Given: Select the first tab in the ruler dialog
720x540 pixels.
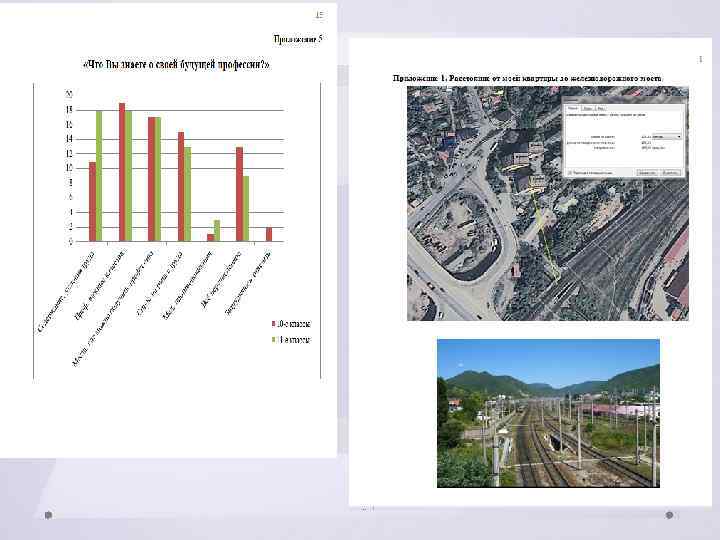Looking at the screenshot, I should pos(572,108).
